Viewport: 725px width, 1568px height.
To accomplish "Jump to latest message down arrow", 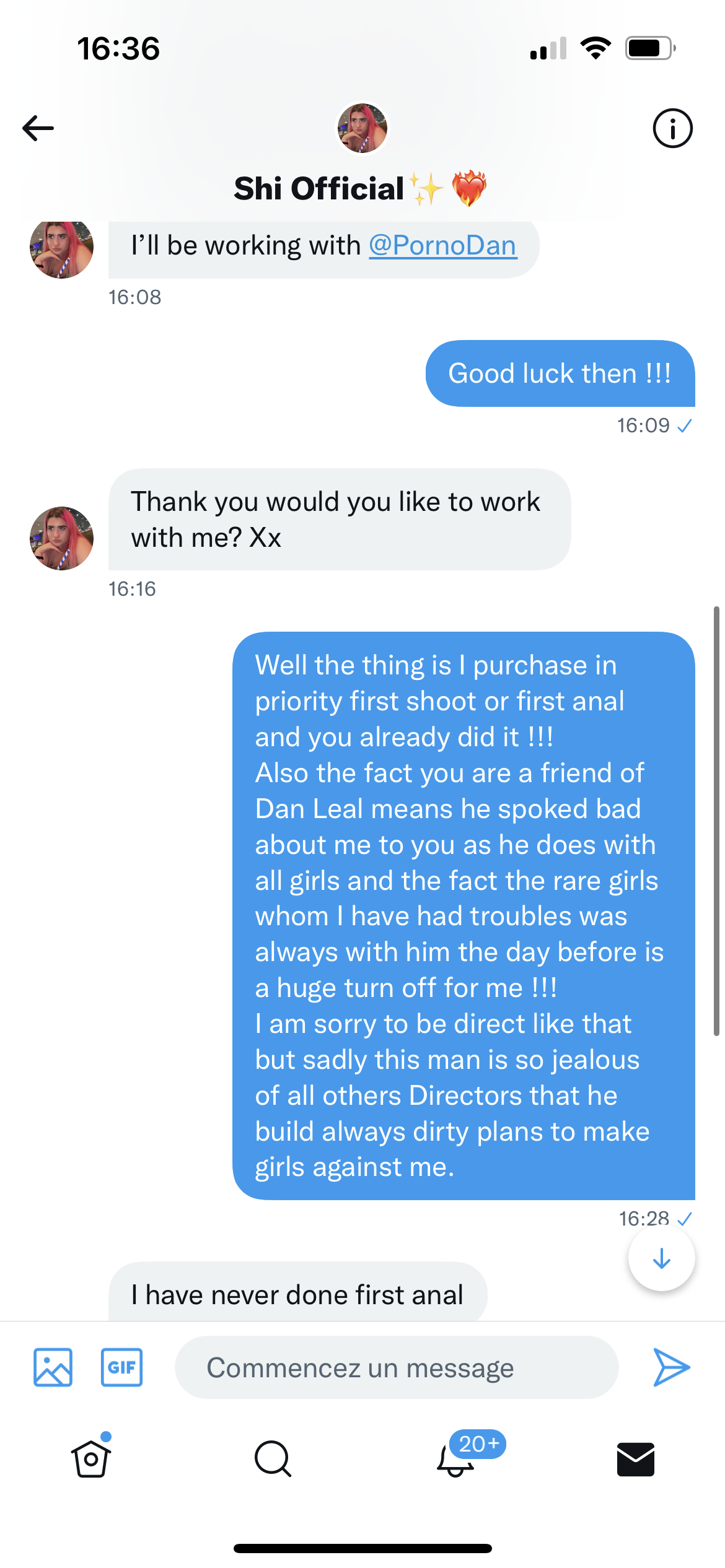I will (661, 1258).
